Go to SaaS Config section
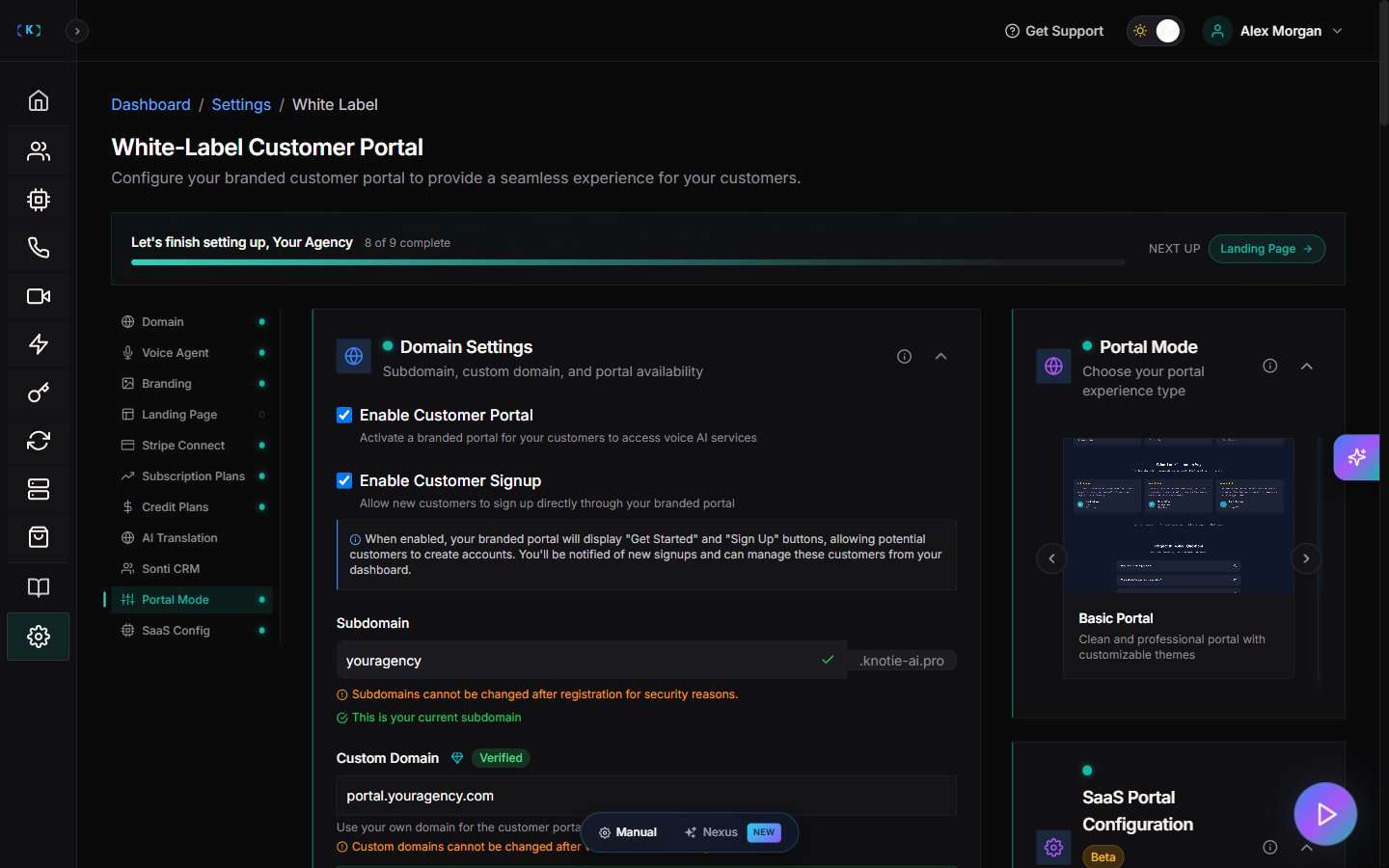The width and height of the screenshot is (1389, 868). (192, 631)
